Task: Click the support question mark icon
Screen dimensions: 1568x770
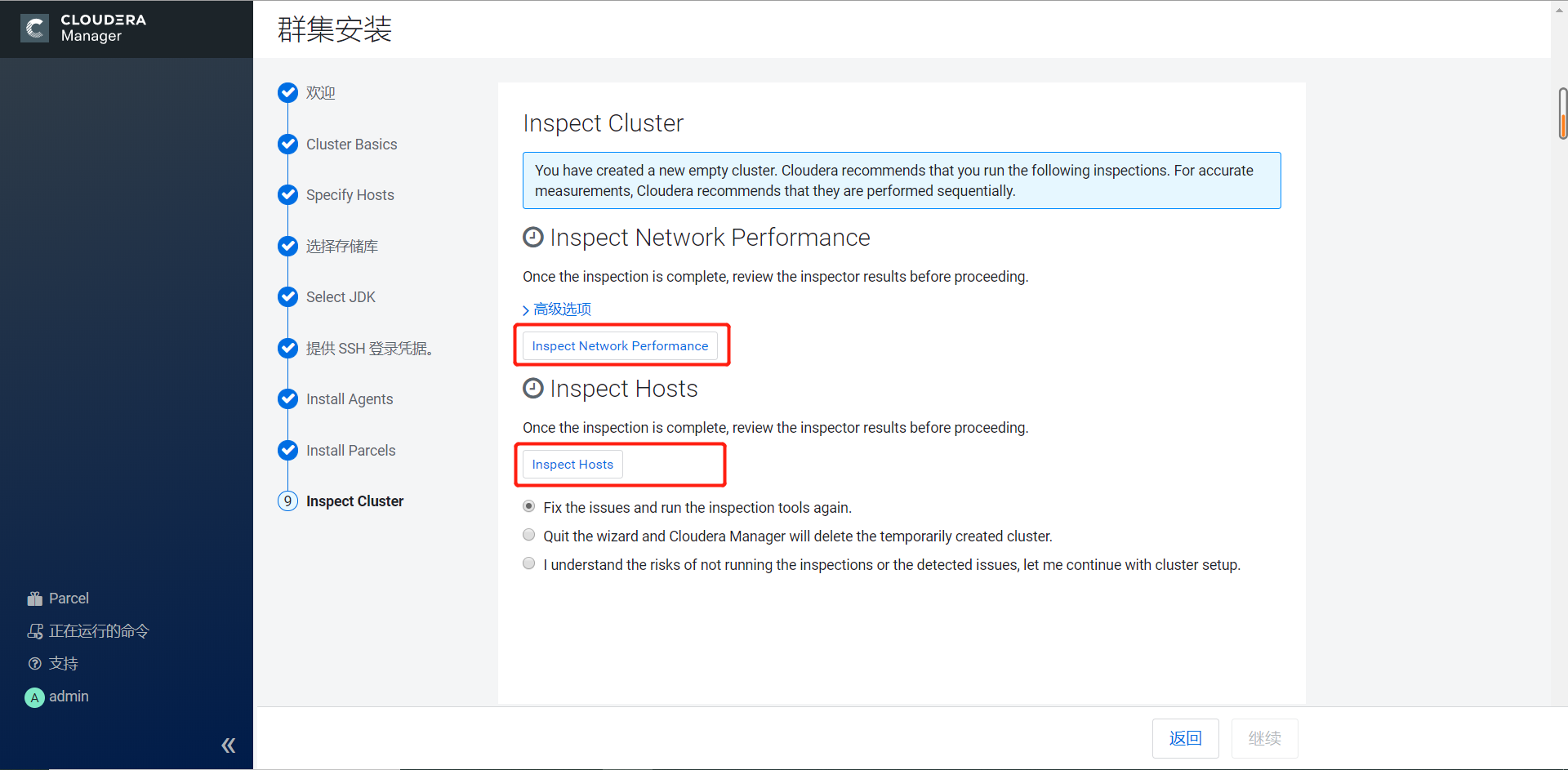Action: [x=34, y=664]
